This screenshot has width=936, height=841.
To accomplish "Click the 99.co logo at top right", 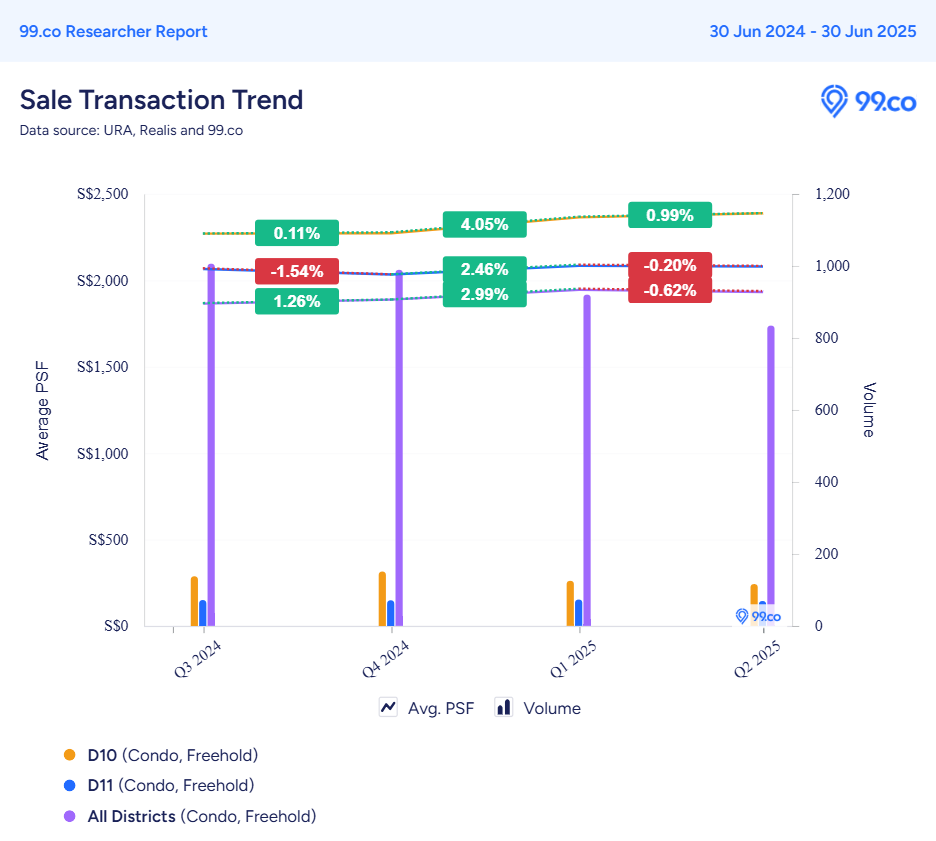I will 868,101.
